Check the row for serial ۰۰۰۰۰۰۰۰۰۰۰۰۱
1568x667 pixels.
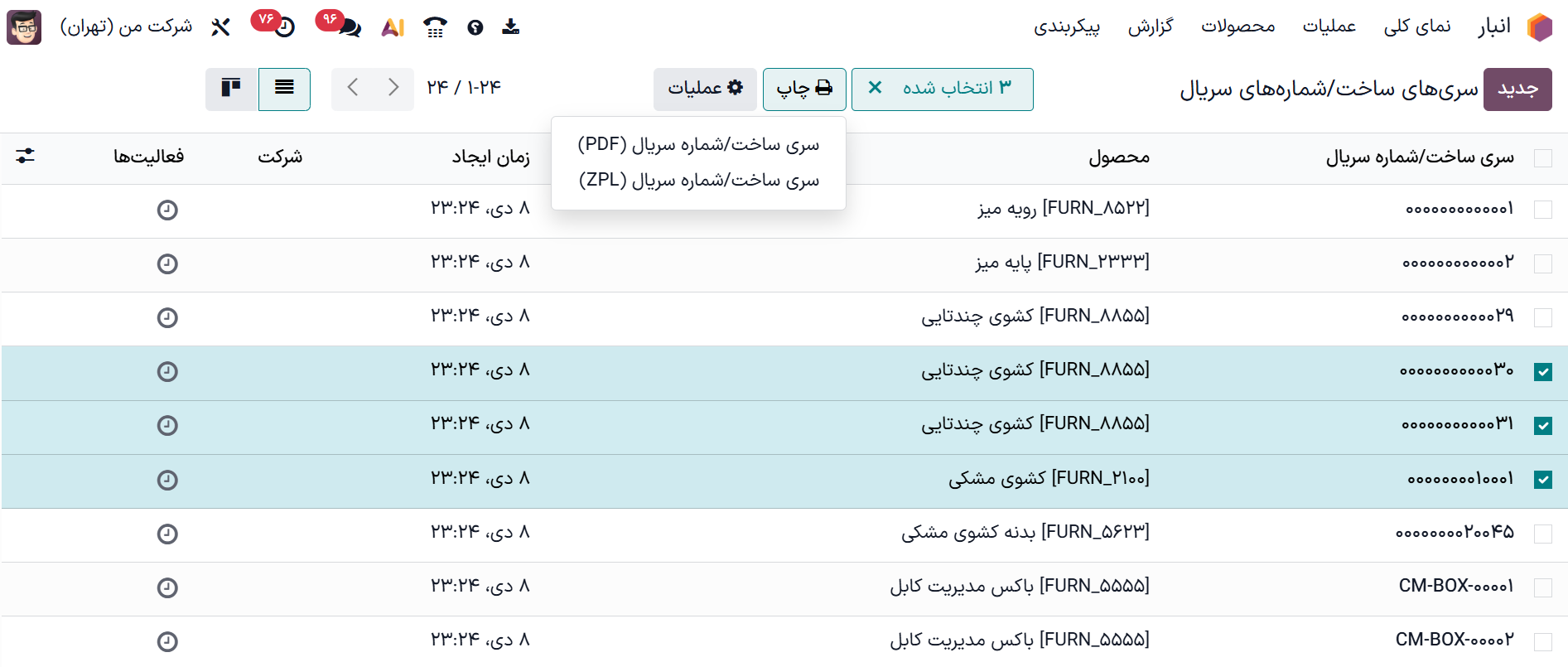1542,210
